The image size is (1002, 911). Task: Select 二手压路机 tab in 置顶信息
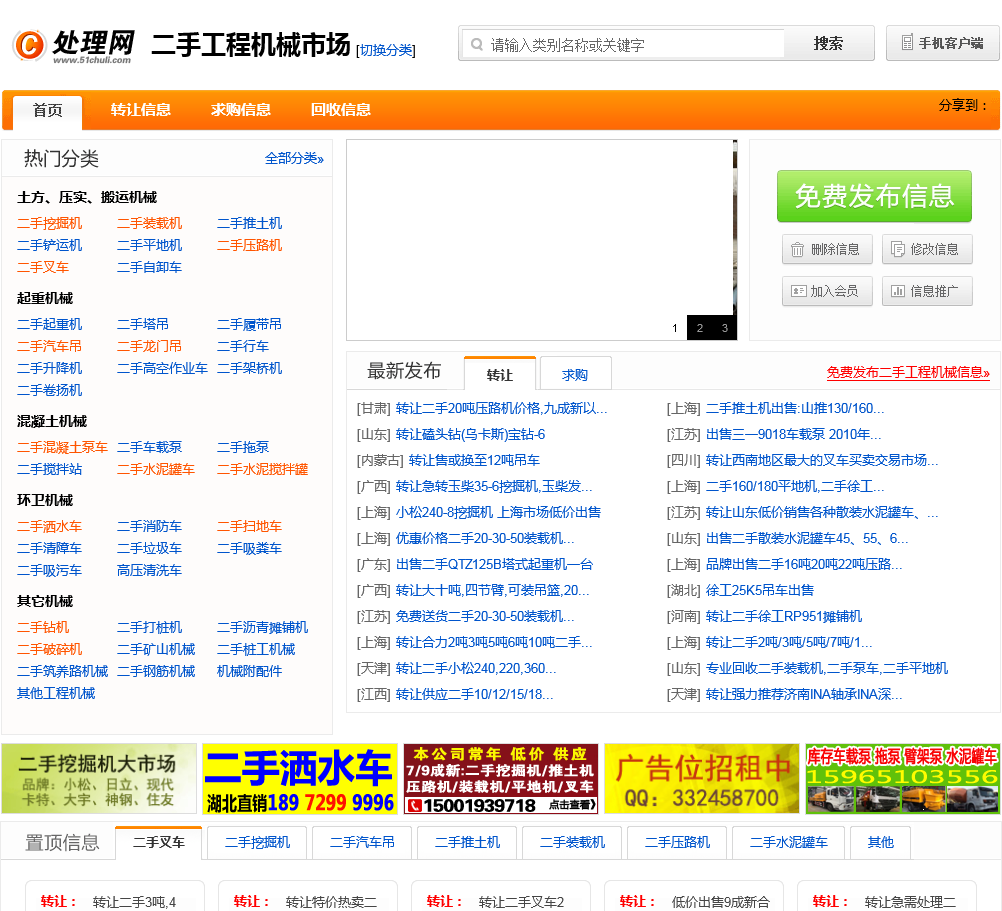(x=677, y=843)
